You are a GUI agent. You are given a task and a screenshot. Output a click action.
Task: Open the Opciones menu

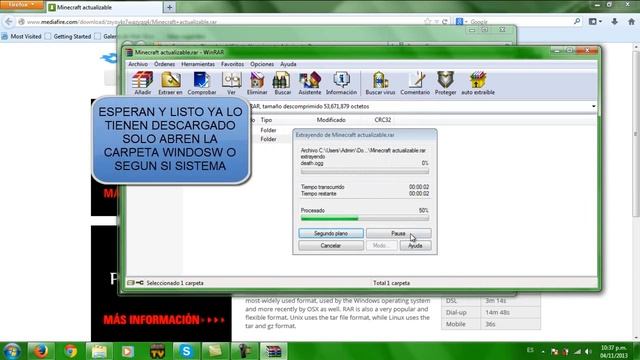(262, 64)
